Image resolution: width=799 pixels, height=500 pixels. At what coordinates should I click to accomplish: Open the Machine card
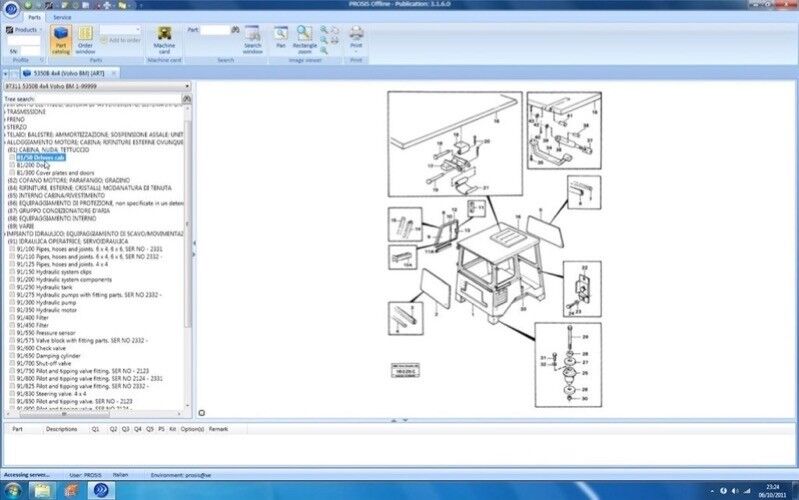click(x=164, y=39)
